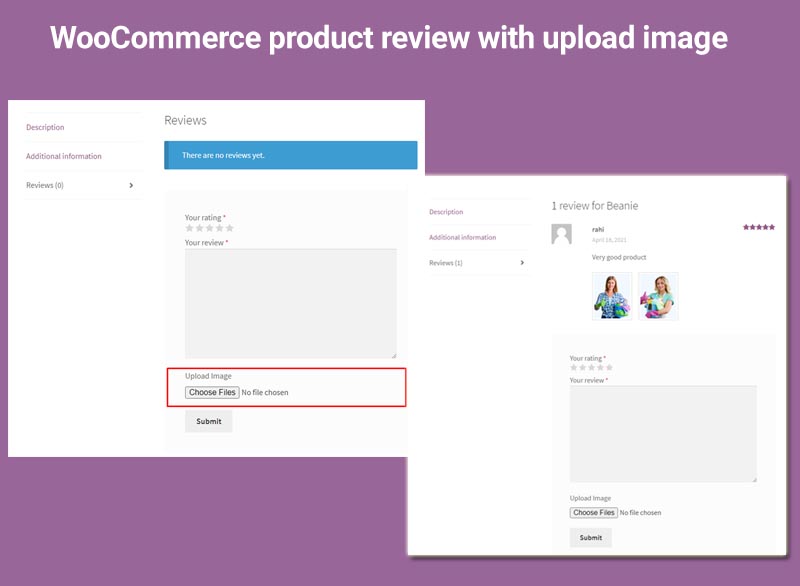800x586 pixels.
Task: Click the resize handle of the no-reviews textarea
Action: click(393, 354)
